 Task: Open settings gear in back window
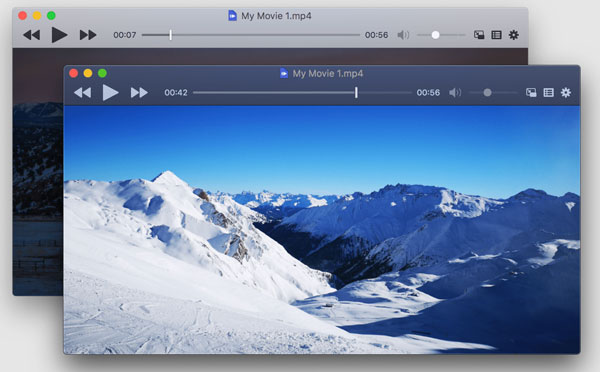tap(514, 35)
